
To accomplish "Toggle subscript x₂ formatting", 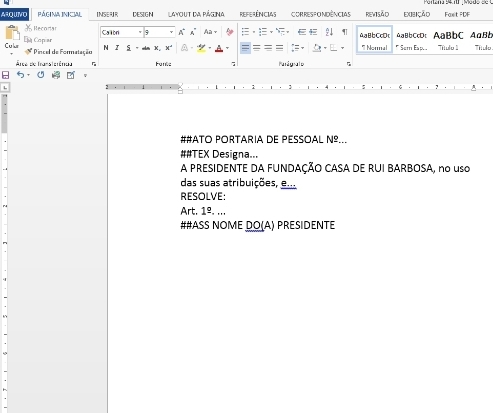I will [157, 48].
